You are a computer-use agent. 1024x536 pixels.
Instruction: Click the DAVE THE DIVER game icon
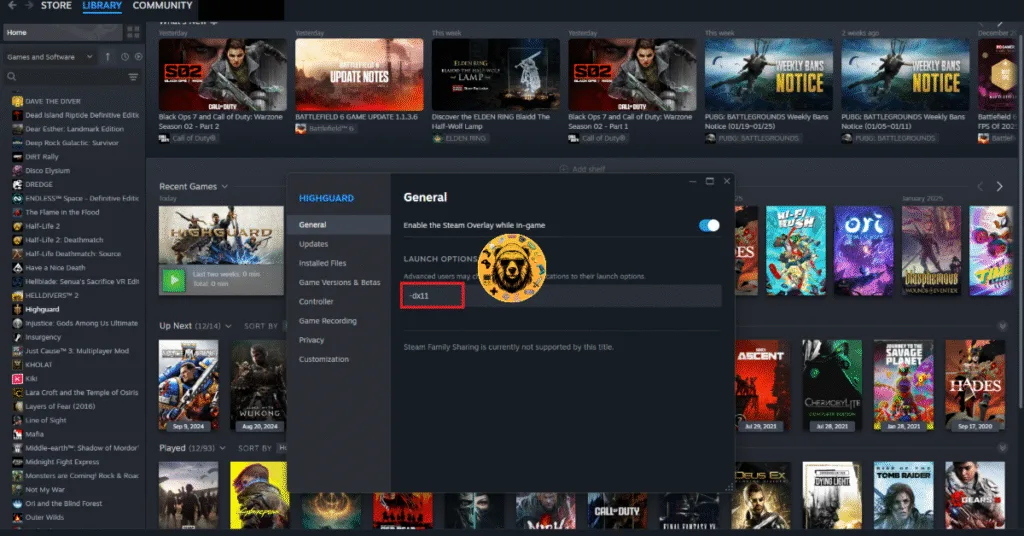[x=18, y=101]
